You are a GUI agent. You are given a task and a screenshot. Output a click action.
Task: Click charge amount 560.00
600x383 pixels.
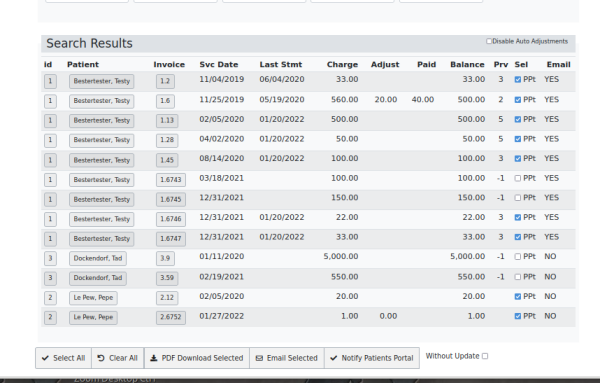point(344,99)
